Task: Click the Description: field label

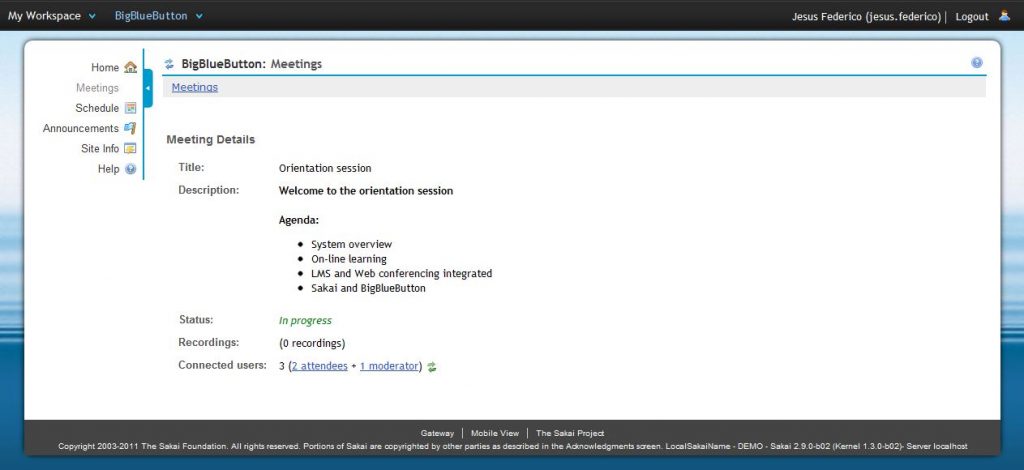Action: [x=209, y=190]
